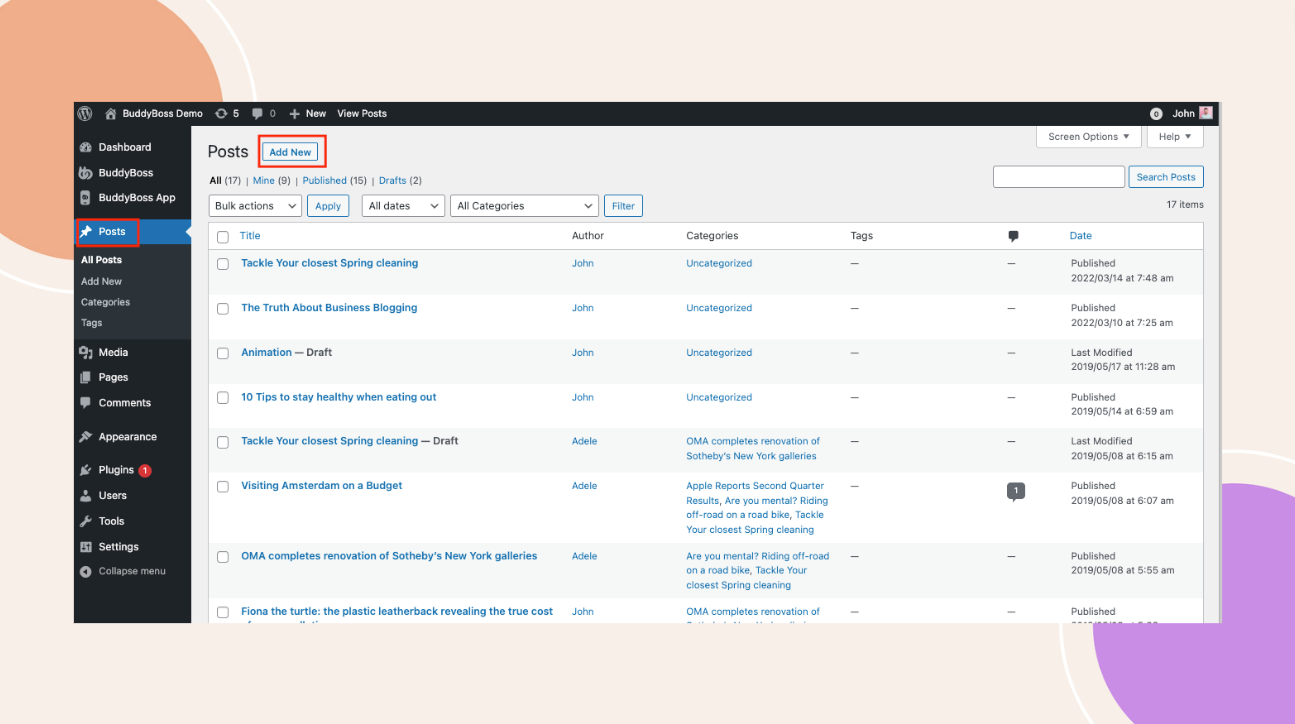The height and width of the screenshot is (724, 1295).
Task: Click the BuddyBoss App sidebar icon
Action: [x=86, y=198]
